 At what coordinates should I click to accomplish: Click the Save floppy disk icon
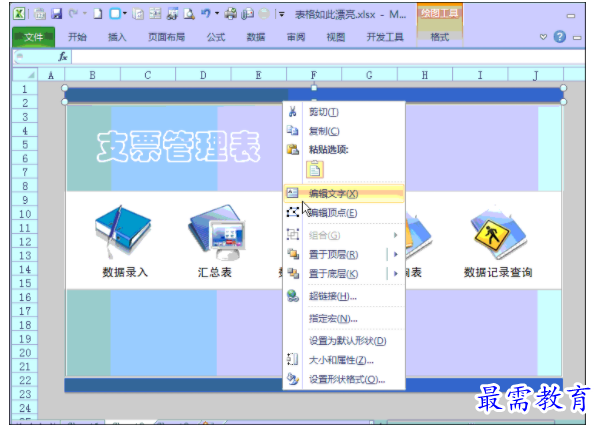pyautogui.click(x=57, y=14)
